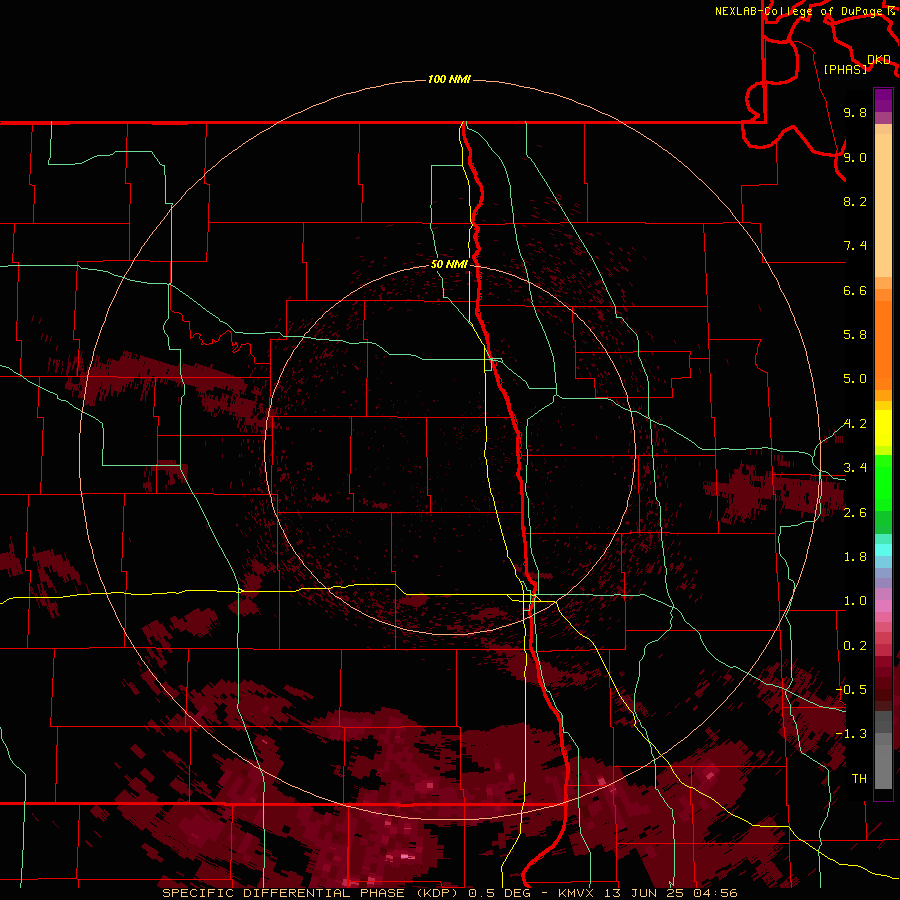Pick the cyan segment of the color bar
This screenshot has height=900, width=900.
pos(883,550)
